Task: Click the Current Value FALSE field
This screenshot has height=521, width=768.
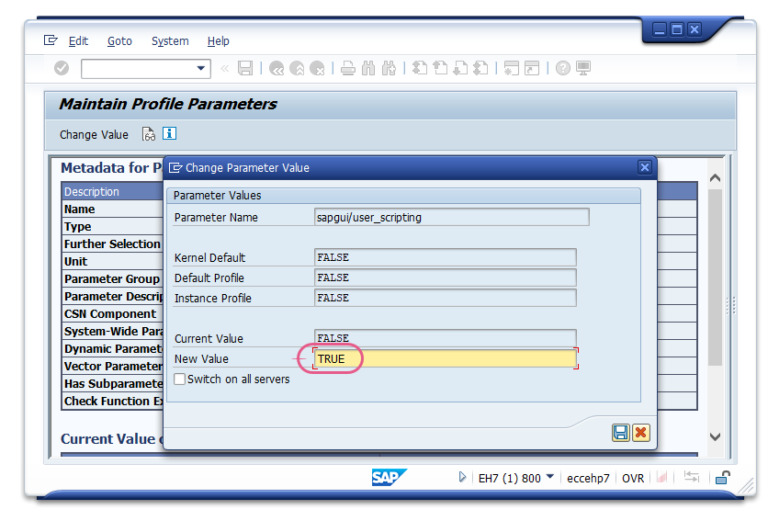Action: [x=445, y=338]
